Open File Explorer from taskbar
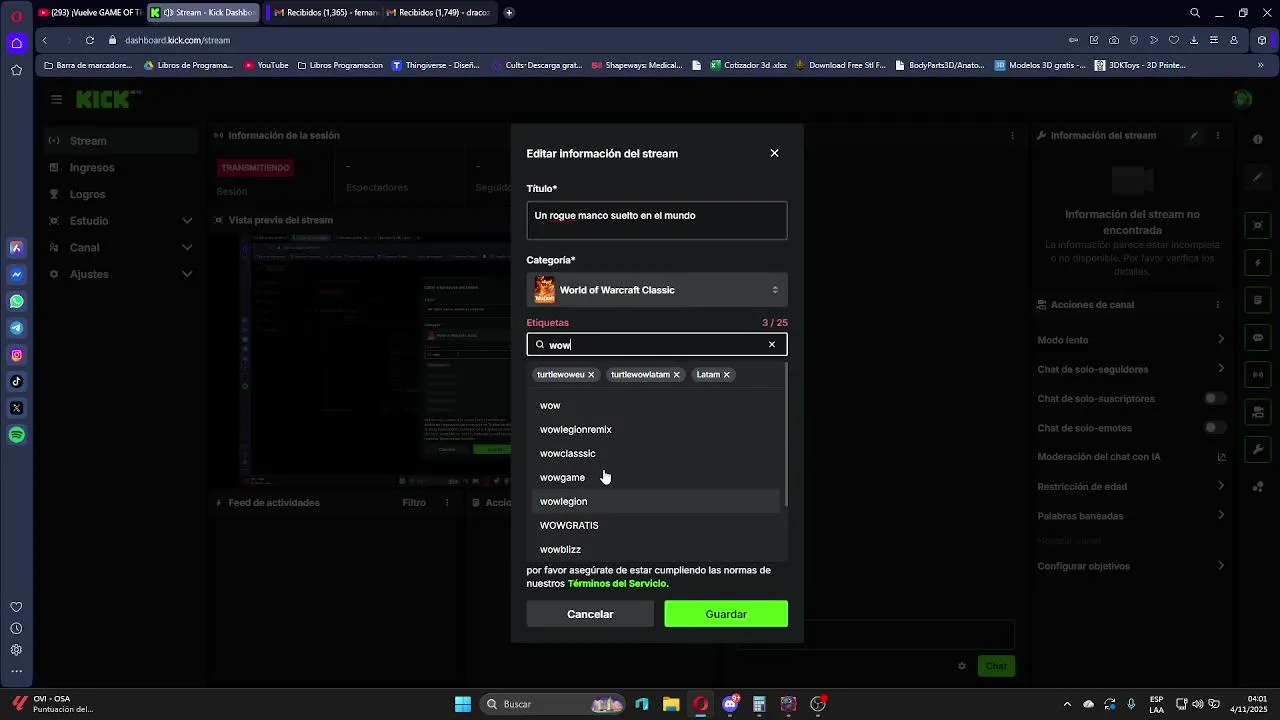Screen dimensions: 1280x720 pyautogui.click(x=671, y=704)
